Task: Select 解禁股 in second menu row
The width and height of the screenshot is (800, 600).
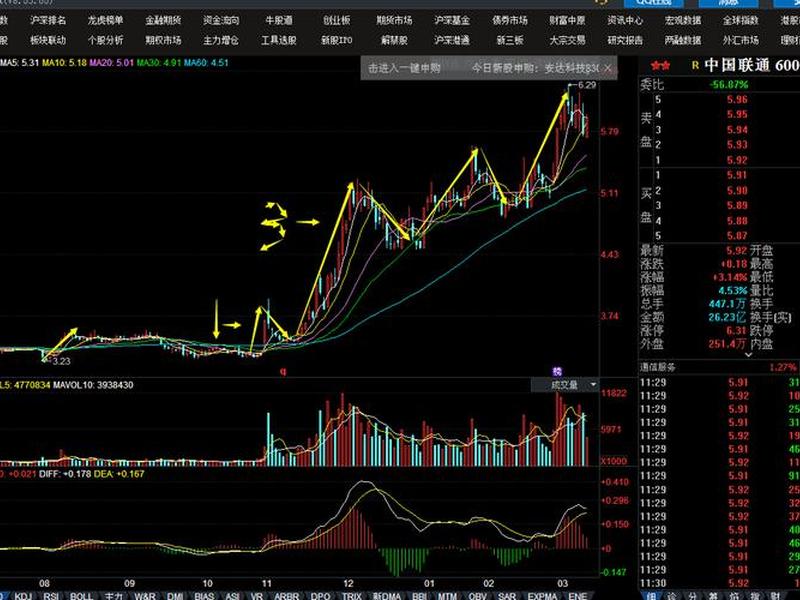Action: (394, 40)
